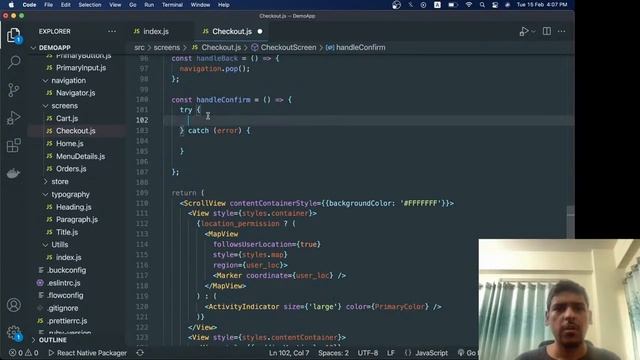This screenshot has width=640, height=360.
Task: Open the Run menu
Action: [x=149, y=5]
